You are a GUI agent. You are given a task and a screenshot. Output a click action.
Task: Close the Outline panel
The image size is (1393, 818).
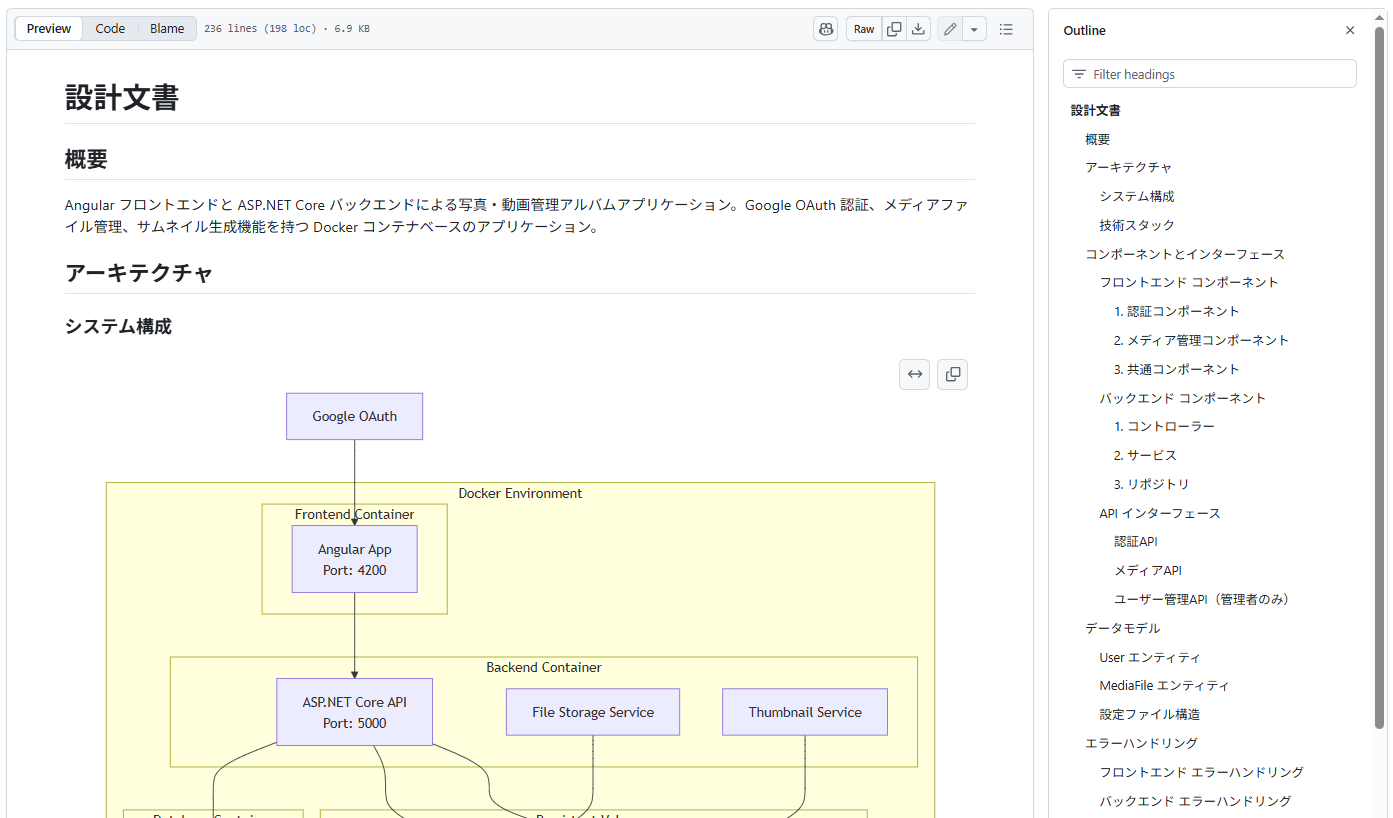click(1350, 30)
